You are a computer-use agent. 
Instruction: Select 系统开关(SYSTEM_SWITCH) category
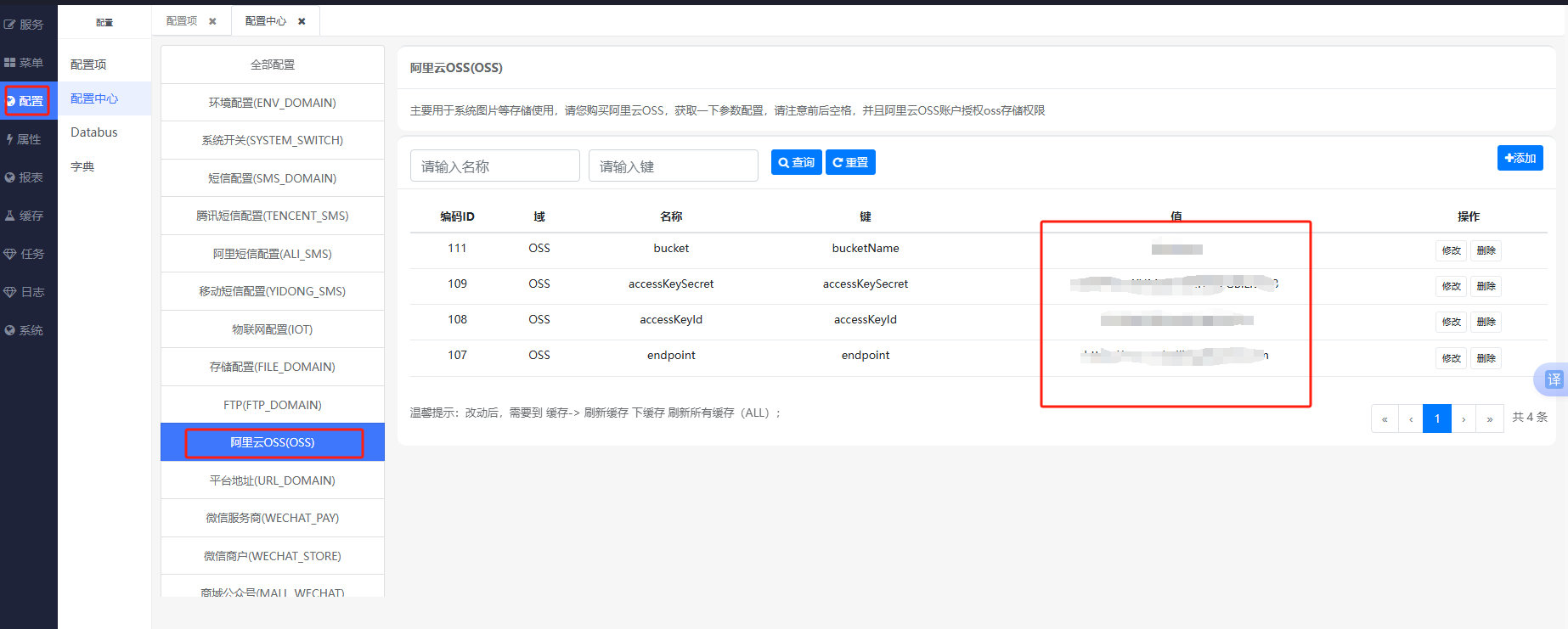(273, 140)
